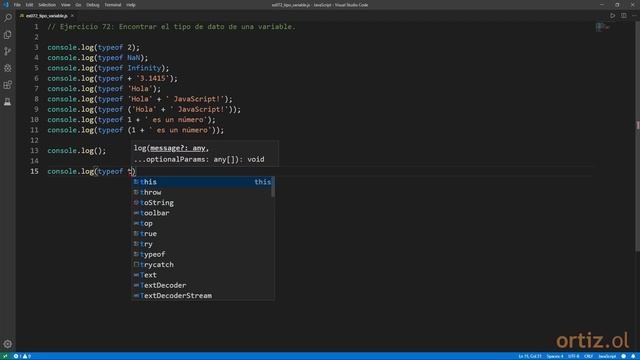Choose 'toString' from the suggestion list
Screen dimensions: 640x360
coord(202,202)
